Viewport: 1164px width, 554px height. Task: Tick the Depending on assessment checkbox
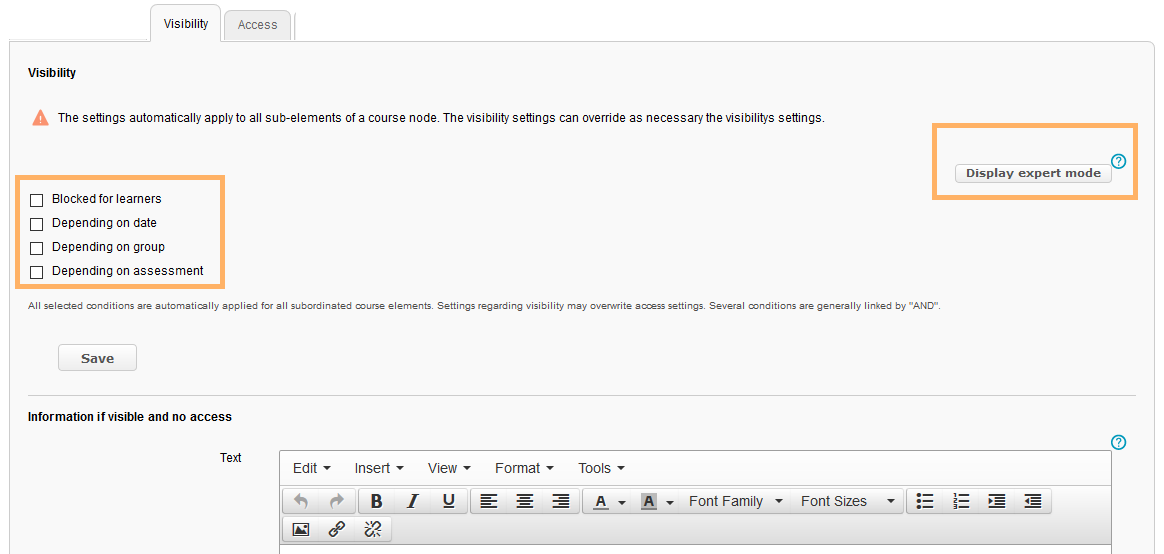(x=37, y=272)
